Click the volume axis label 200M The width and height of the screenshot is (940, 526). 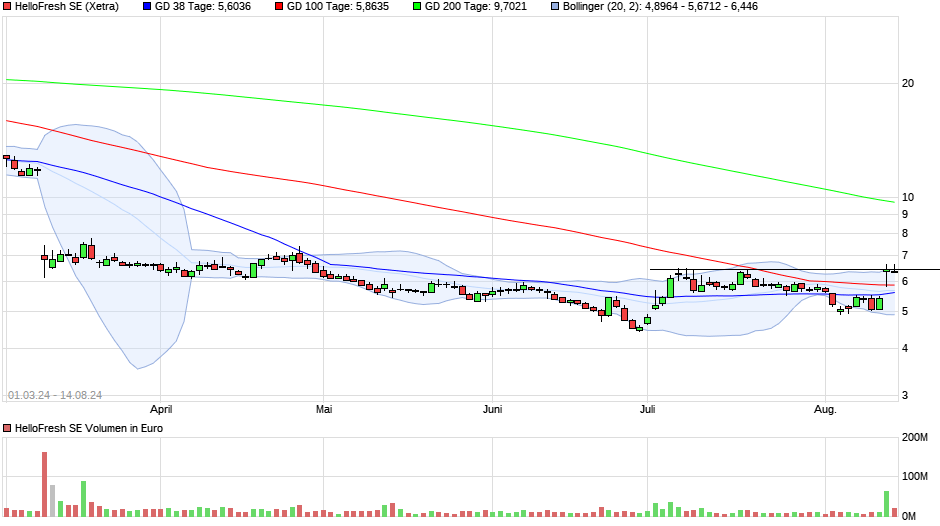click(x=914, y=437)
